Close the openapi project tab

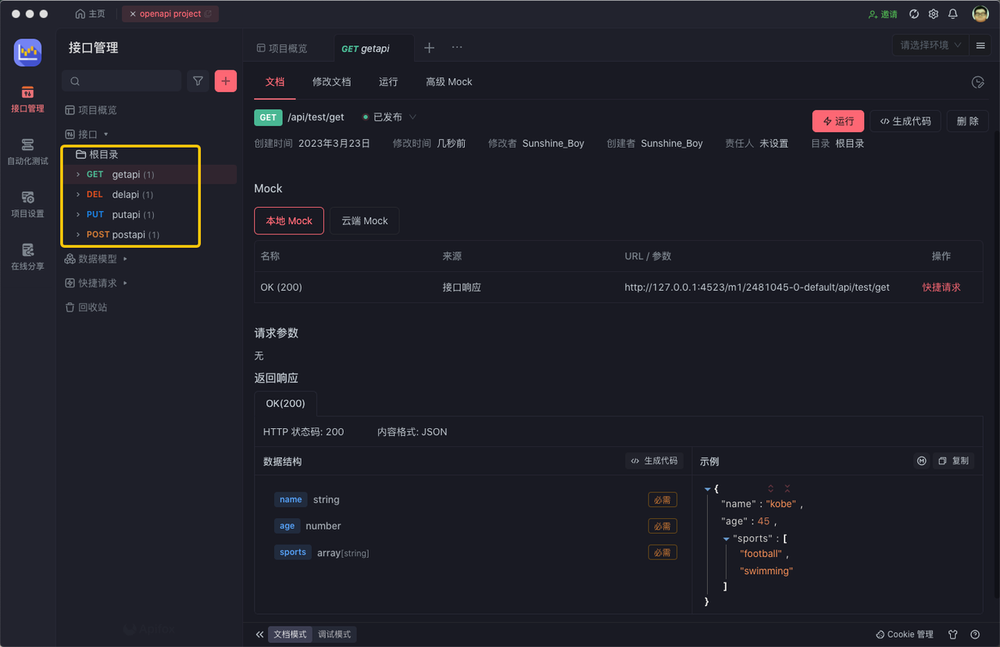coord(133,13)
